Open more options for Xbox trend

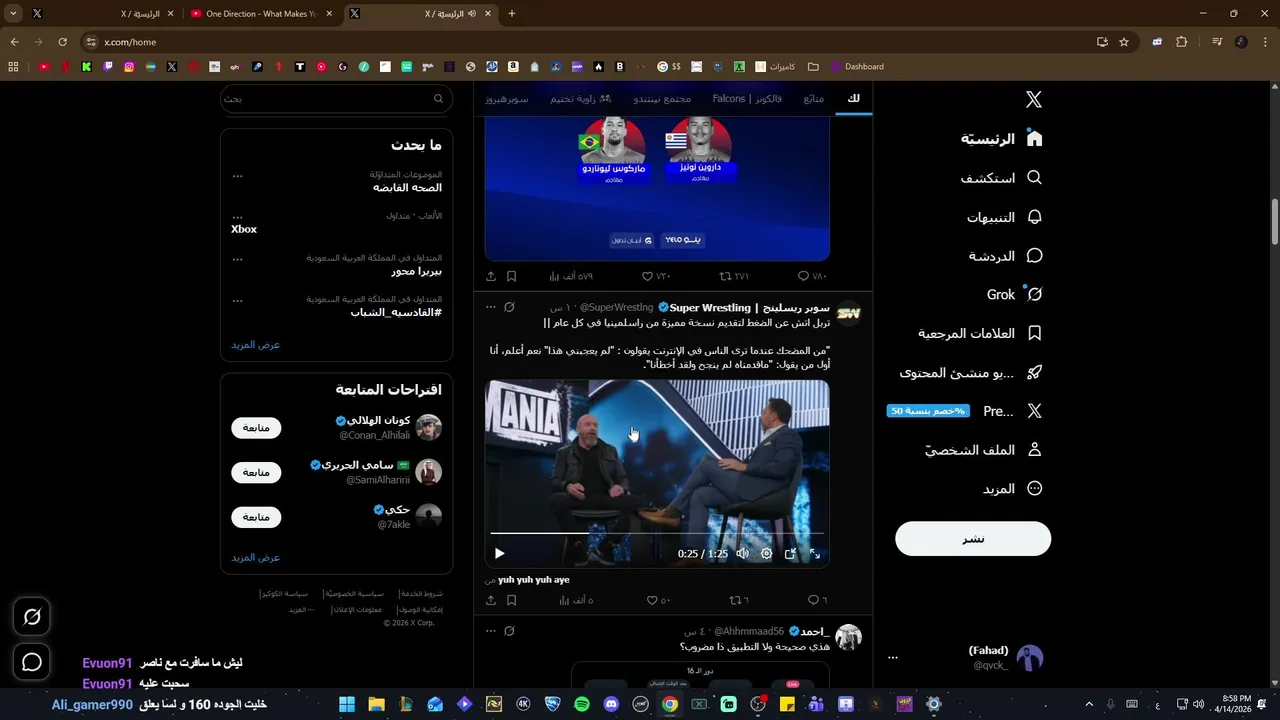click(237, 216)
